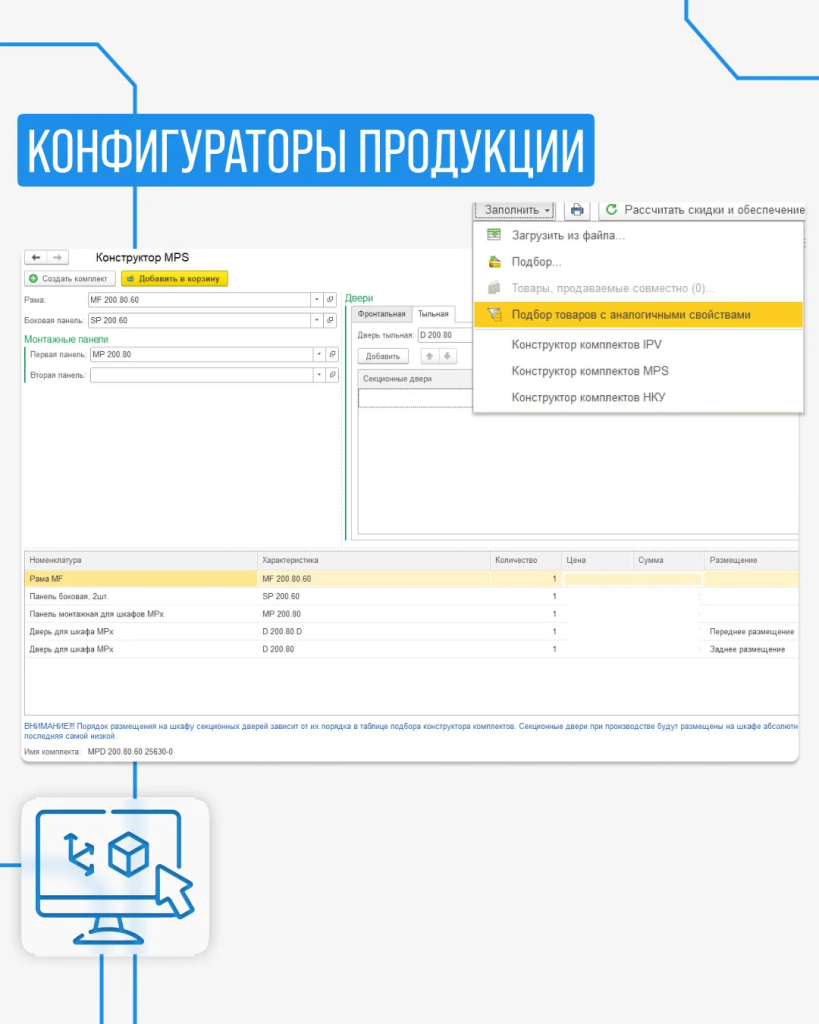Click the printer icon in toolbar

(x=577, y=210)
